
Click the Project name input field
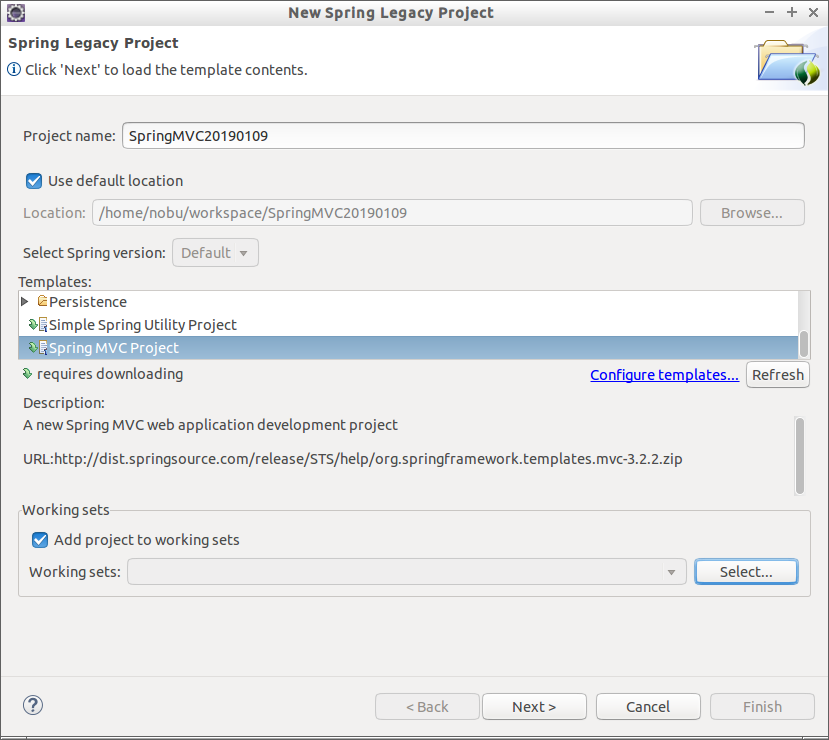point(463,136)
